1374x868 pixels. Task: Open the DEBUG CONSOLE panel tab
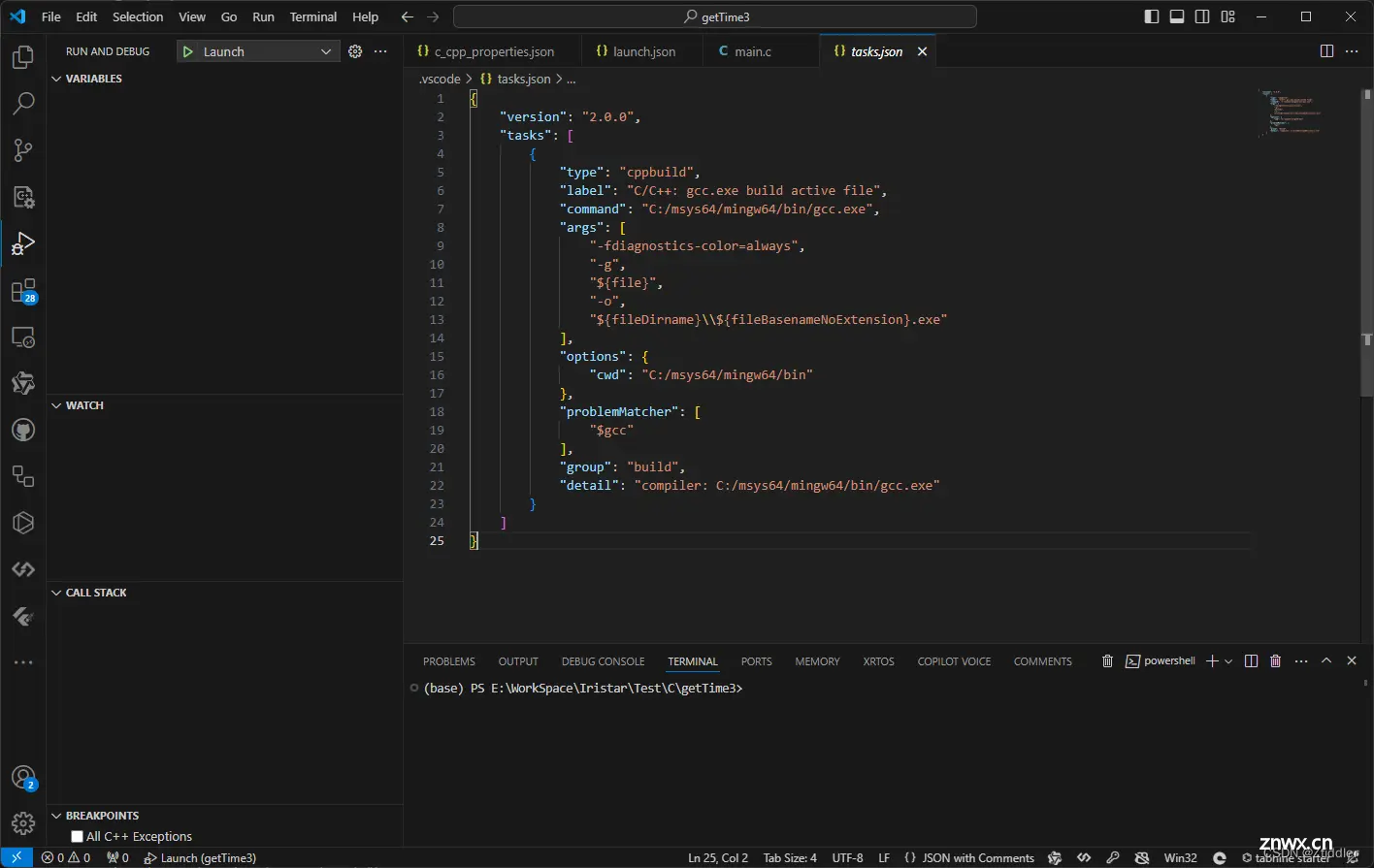tap(603, 661)
